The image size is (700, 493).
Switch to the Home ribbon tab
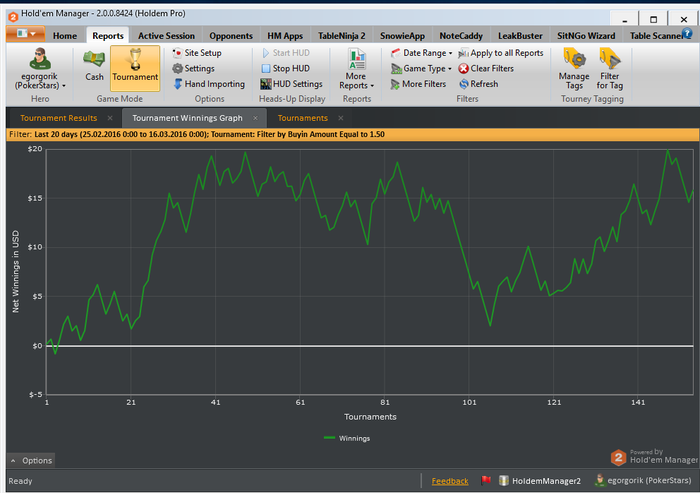tap(65, 36)
